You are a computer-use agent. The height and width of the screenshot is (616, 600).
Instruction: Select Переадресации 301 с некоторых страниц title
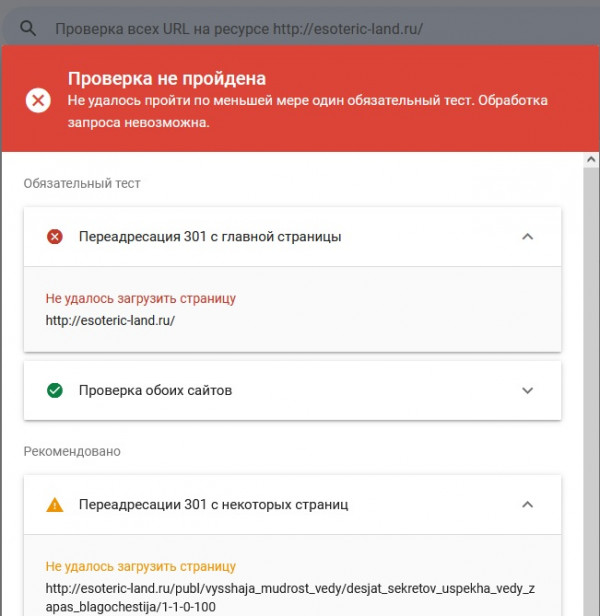point(213,505)
